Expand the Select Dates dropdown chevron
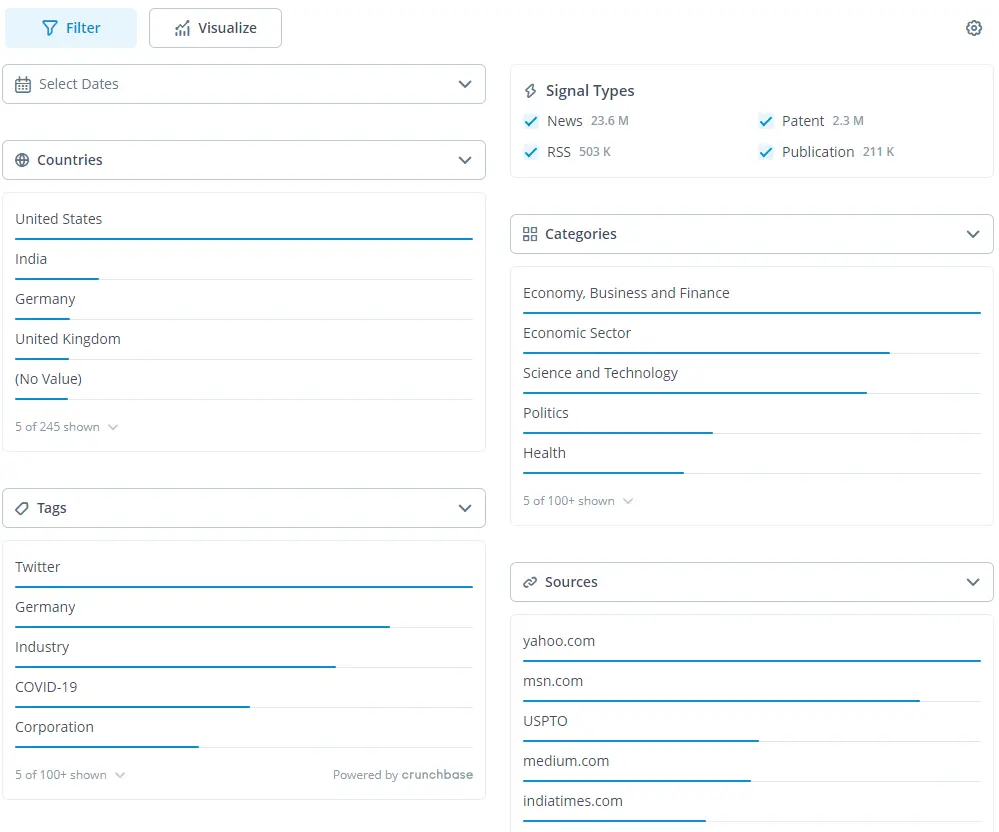This screenshot has width=999, height=832. point(465,84)
